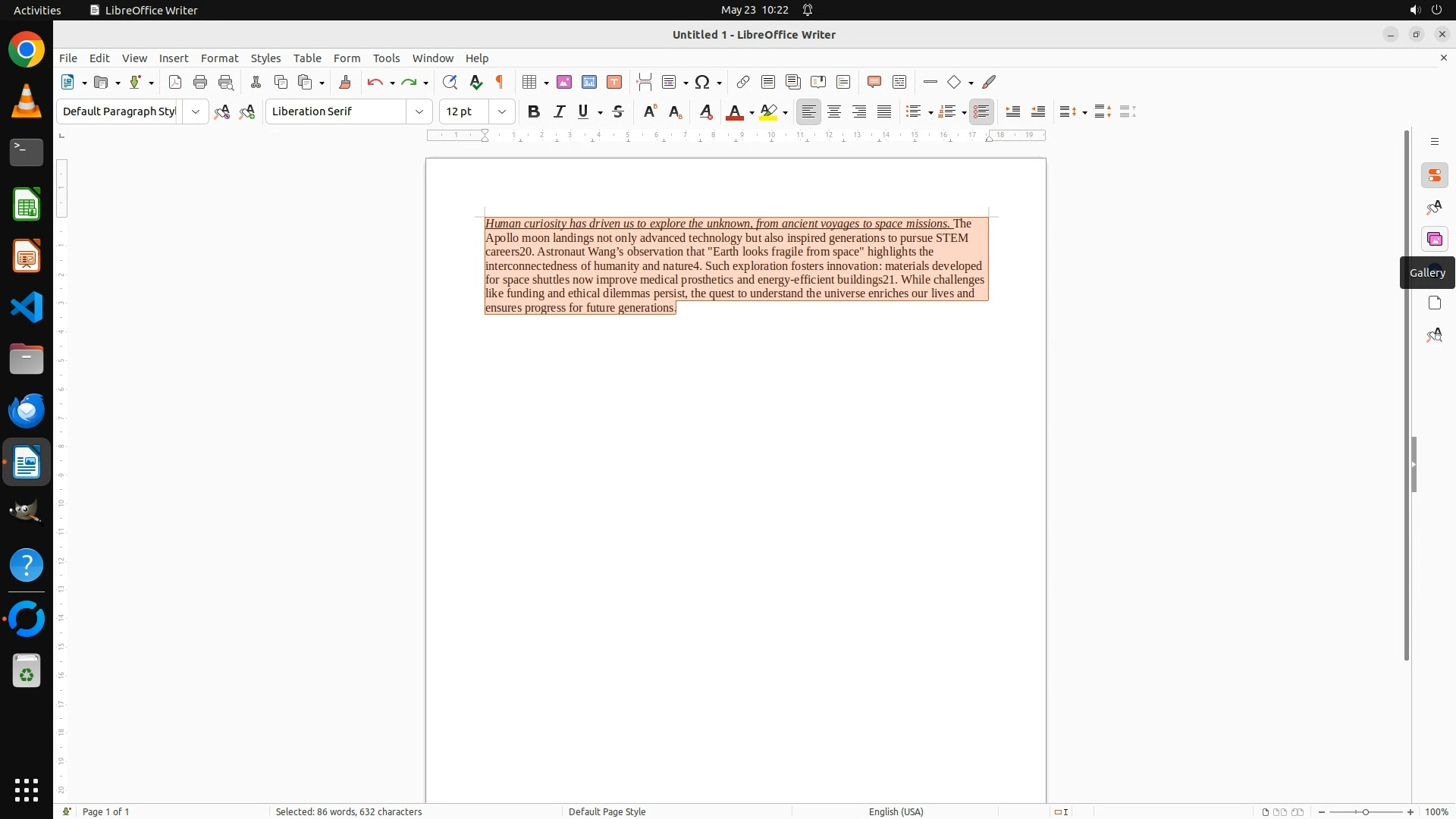This screenshot has height=819, width=1456.
Task: Toggle formatting marks pilcrow button
Action: tap(500, 82)
